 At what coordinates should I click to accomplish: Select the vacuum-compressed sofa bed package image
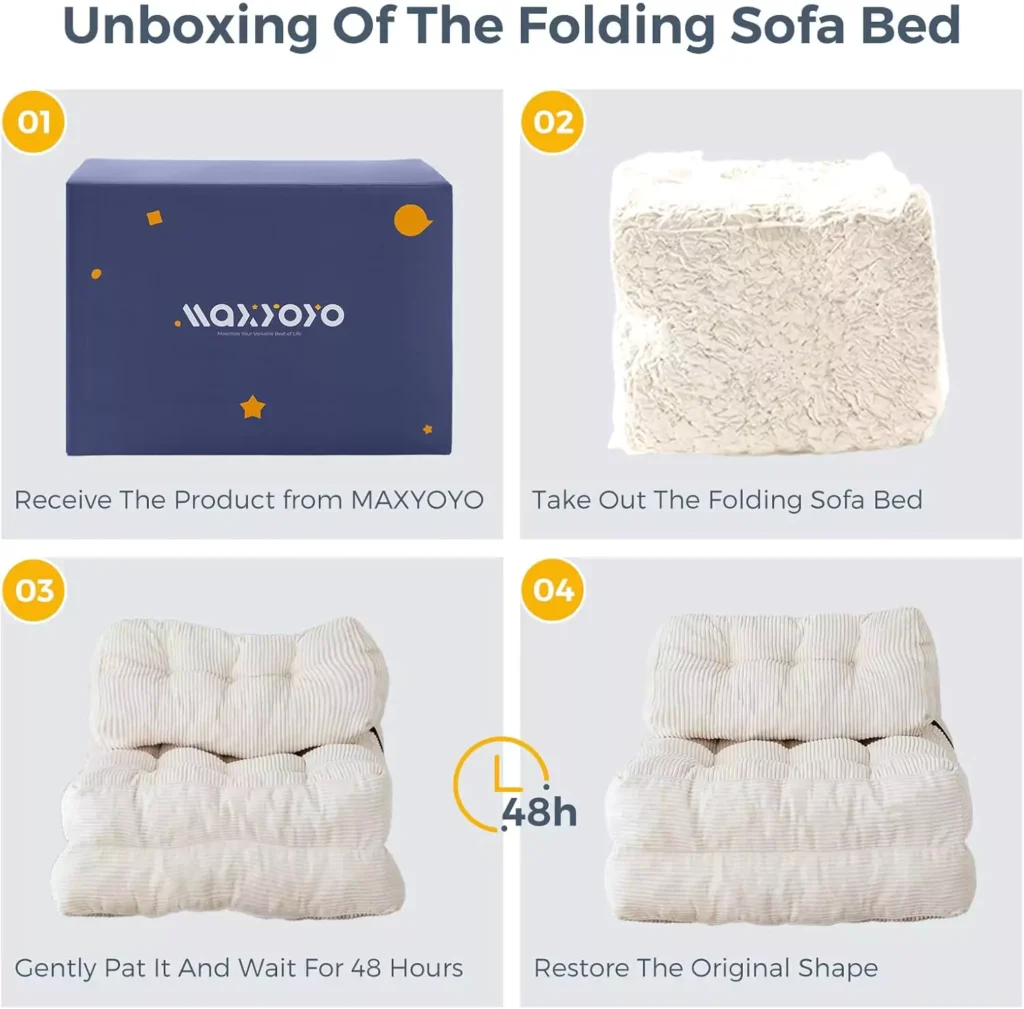click(x=775, y=305)
